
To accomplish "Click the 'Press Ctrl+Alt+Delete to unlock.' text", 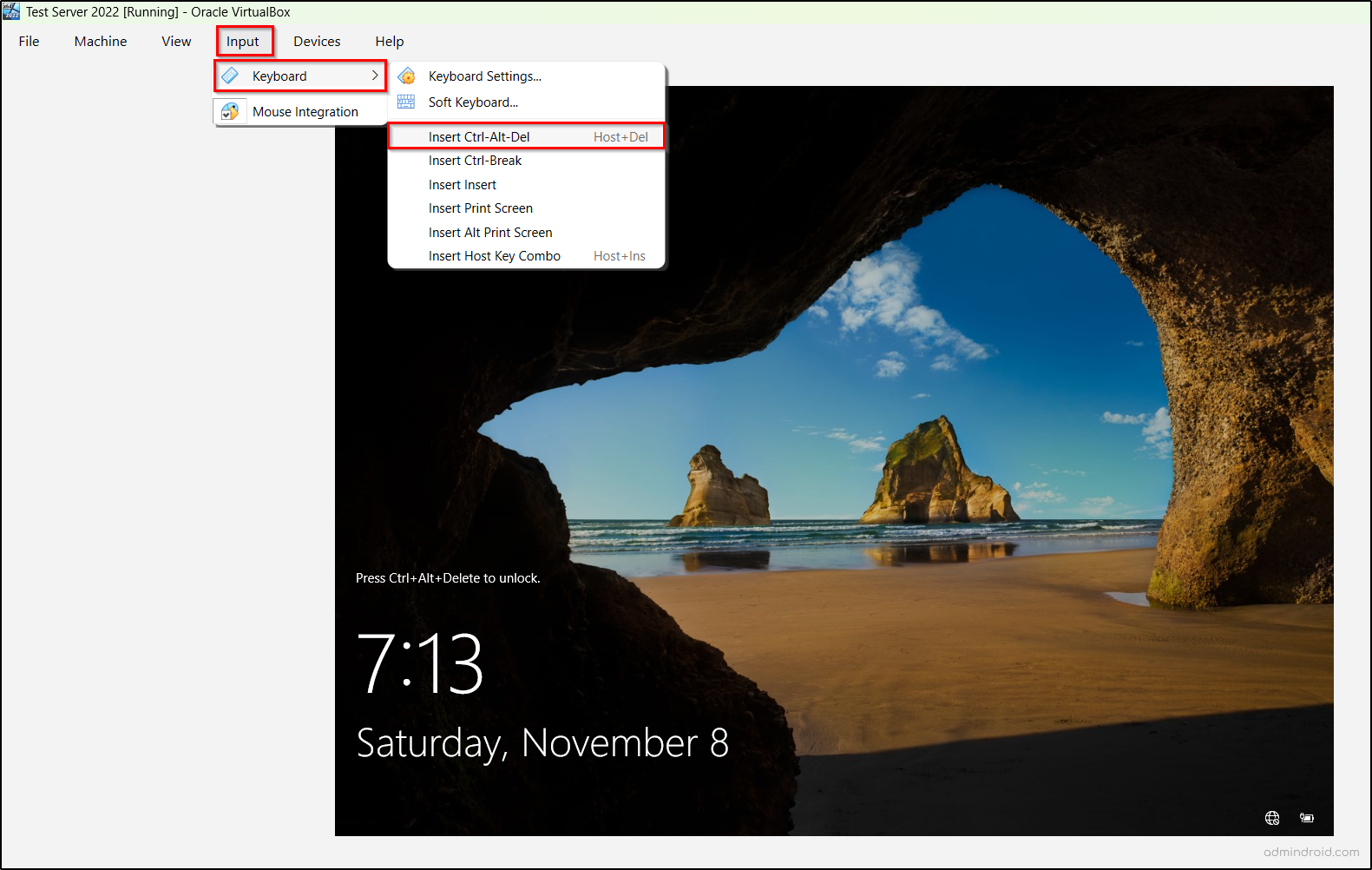I will [x=448, y=578].
